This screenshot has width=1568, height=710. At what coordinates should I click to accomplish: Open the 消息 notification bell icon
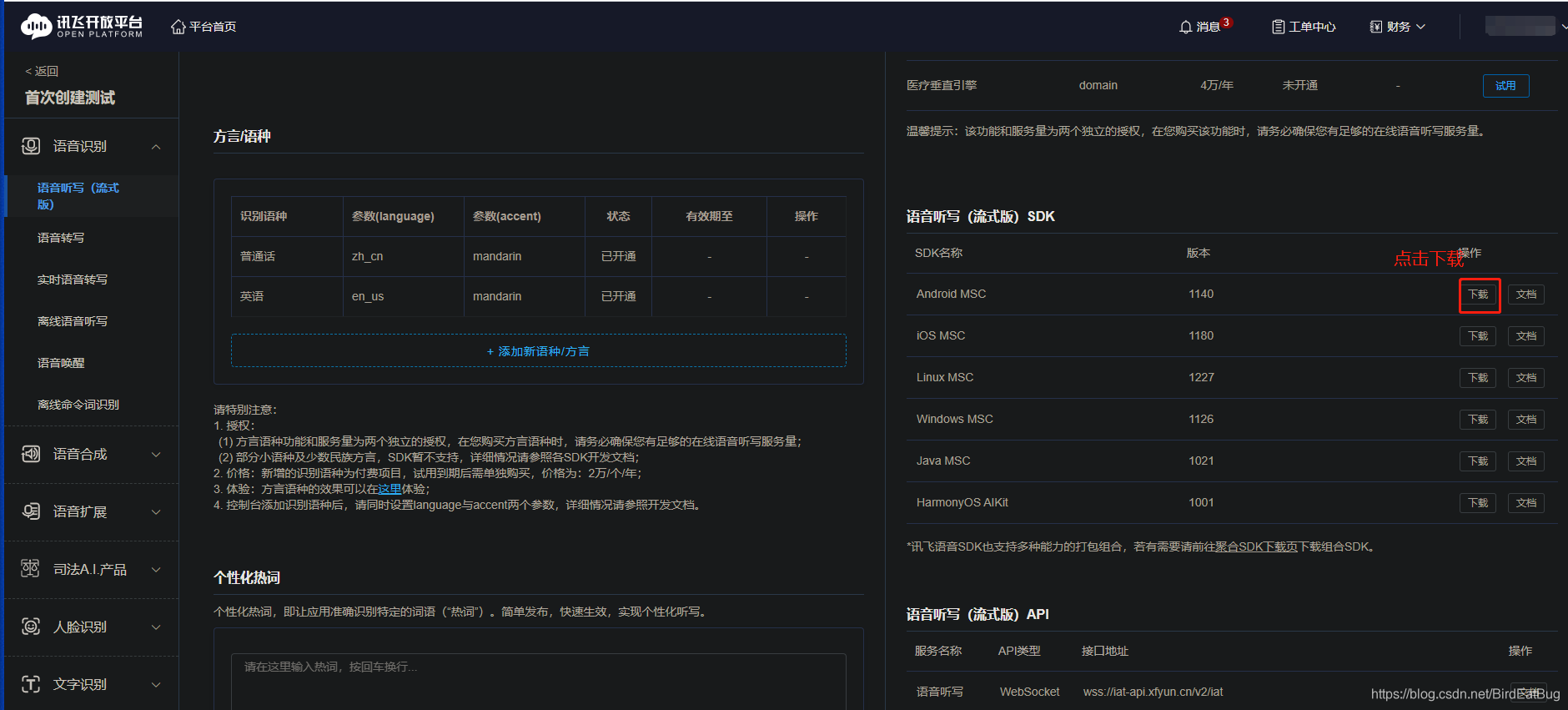tap(1185, 27)
